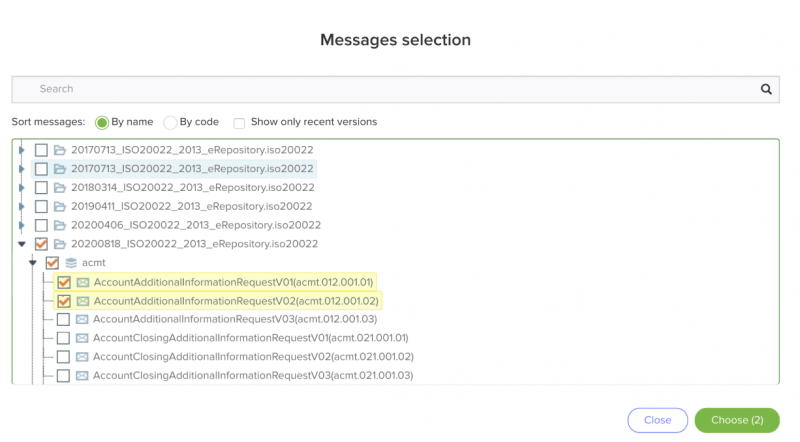Select highlighted 20170713_ISO20022 repository row
Image resolution: width=800 pixels, height=442 pixels.
tap(174, 169)
